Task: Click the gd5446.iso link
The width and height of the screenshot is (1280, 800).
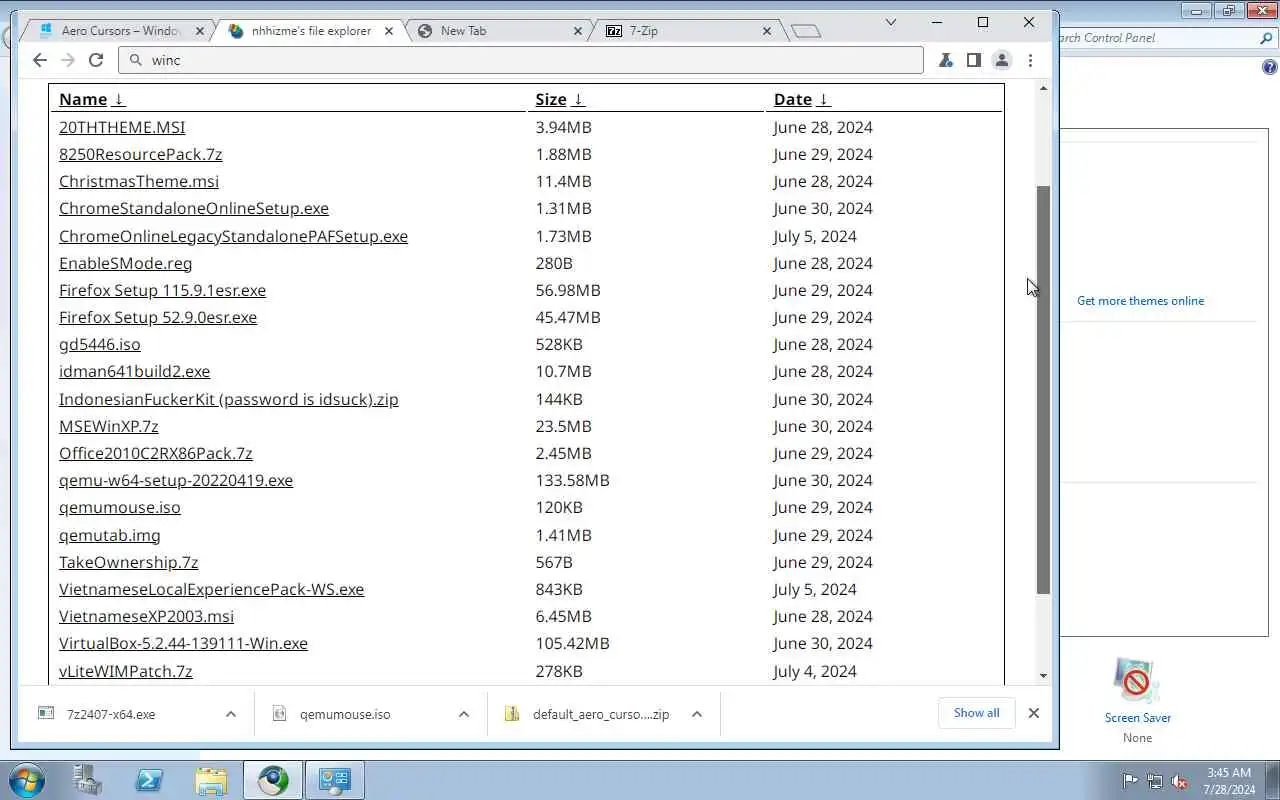Action: 100,344
